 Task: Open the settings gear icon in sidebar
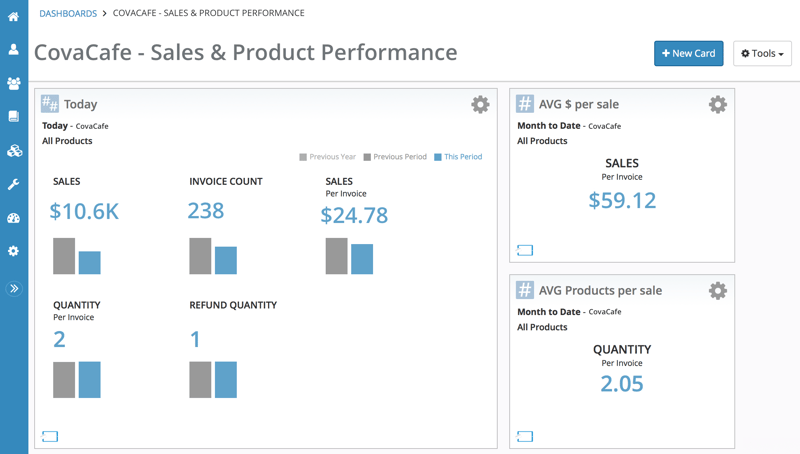[x=14, y=251]
